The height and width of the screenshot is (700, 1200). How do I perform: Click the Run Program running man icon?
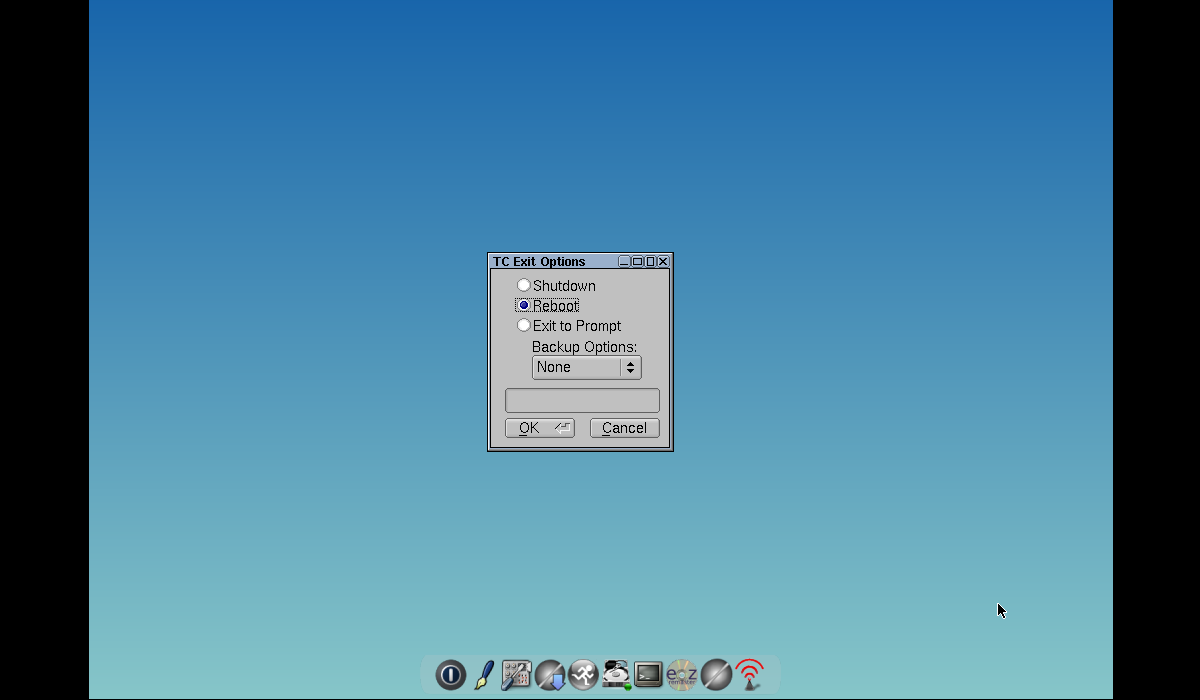point(583,675)
